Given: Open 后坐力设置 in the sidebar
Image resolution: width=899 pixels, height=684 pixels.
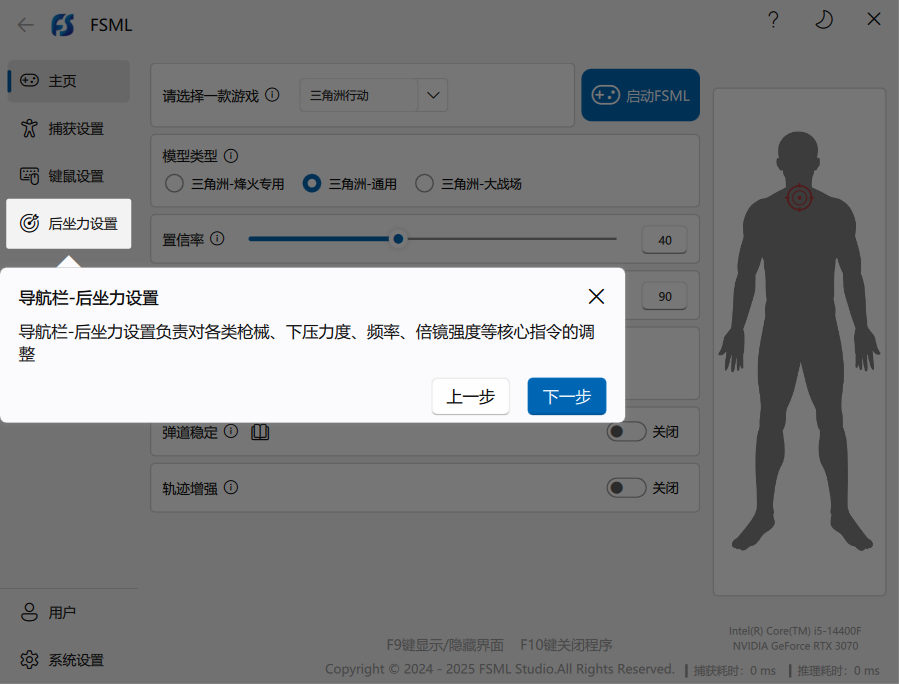Looking at the screenshot, I should coord(68,224).
